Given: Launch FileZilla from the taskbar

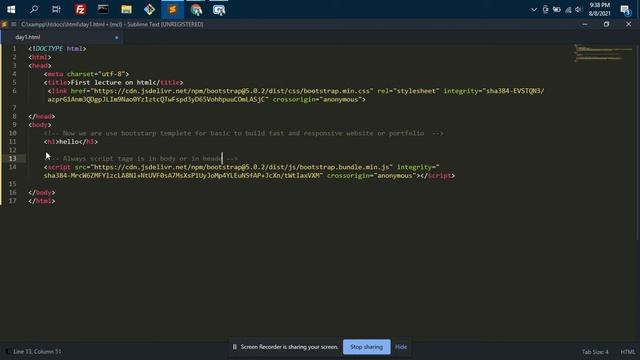Looking at the screenshot, I should [80, 9].
